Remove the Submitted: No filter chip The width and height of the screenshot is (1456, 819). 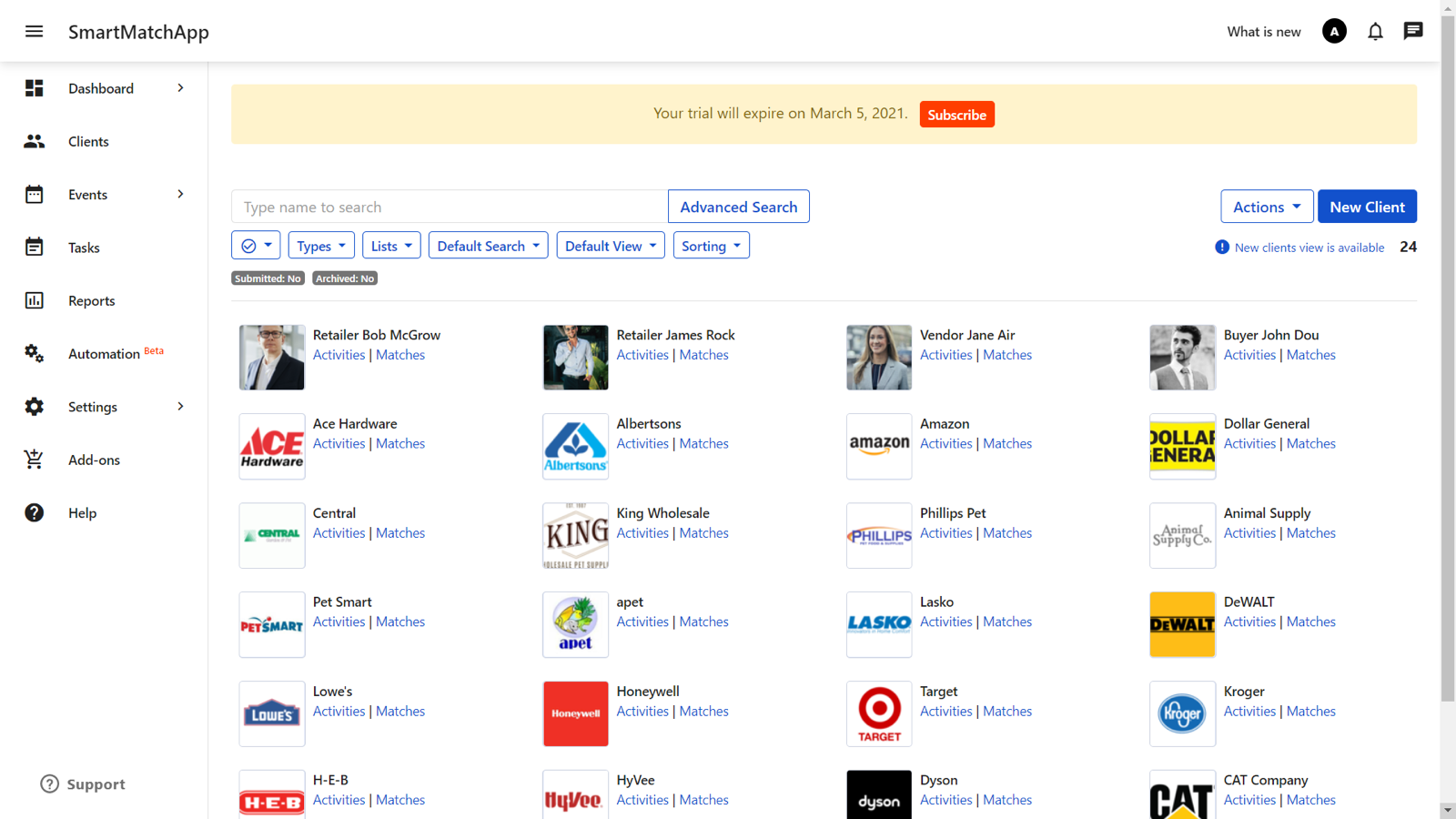point(267,278)
